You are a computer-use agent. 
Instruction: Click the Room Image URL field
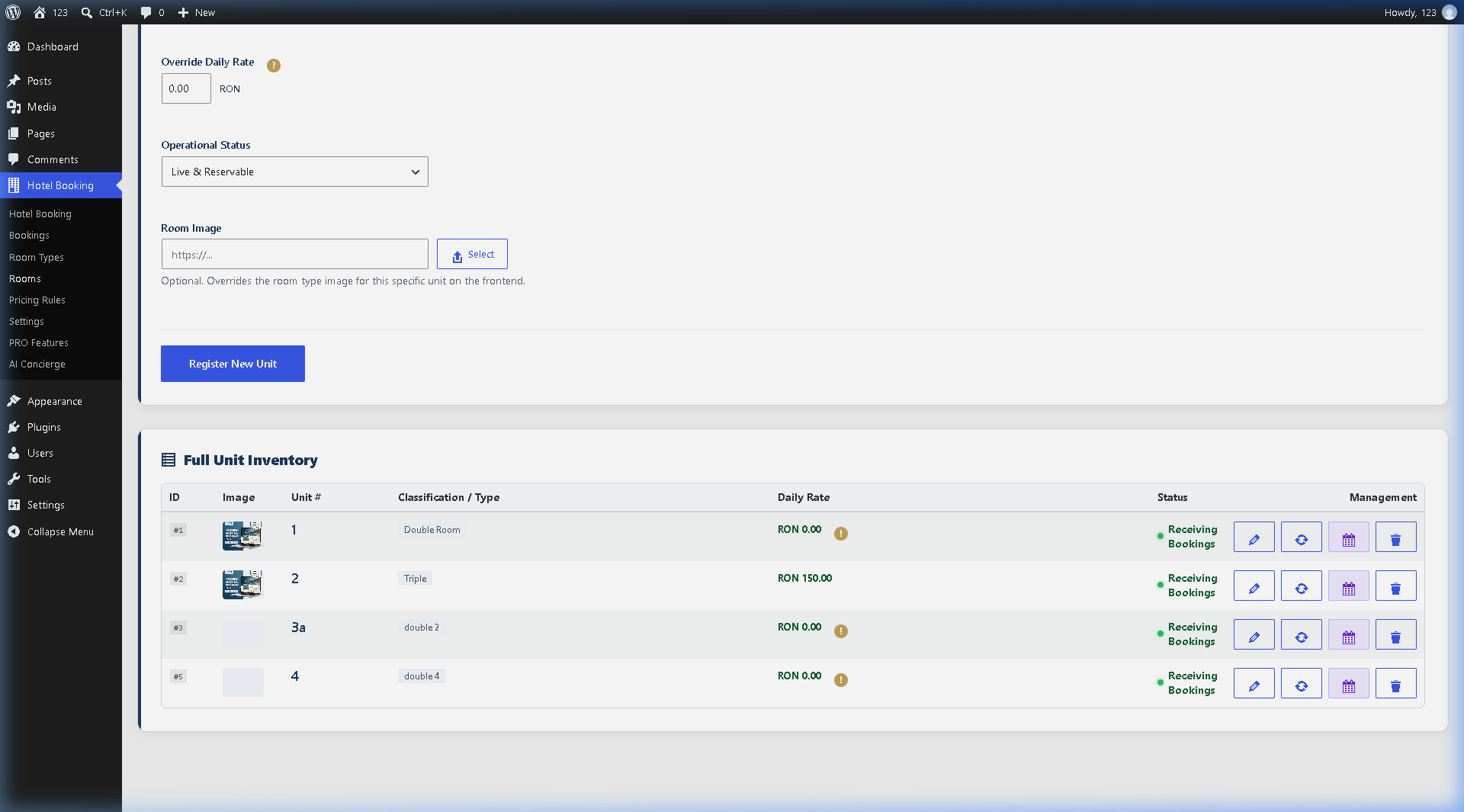(x=294, y=254)
